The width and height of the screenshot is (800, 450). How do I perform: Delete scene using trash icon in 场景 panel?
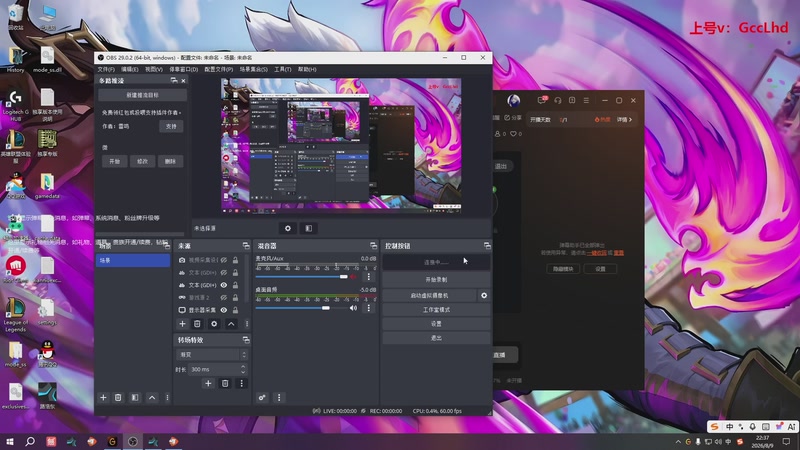[x=118, y=397]
